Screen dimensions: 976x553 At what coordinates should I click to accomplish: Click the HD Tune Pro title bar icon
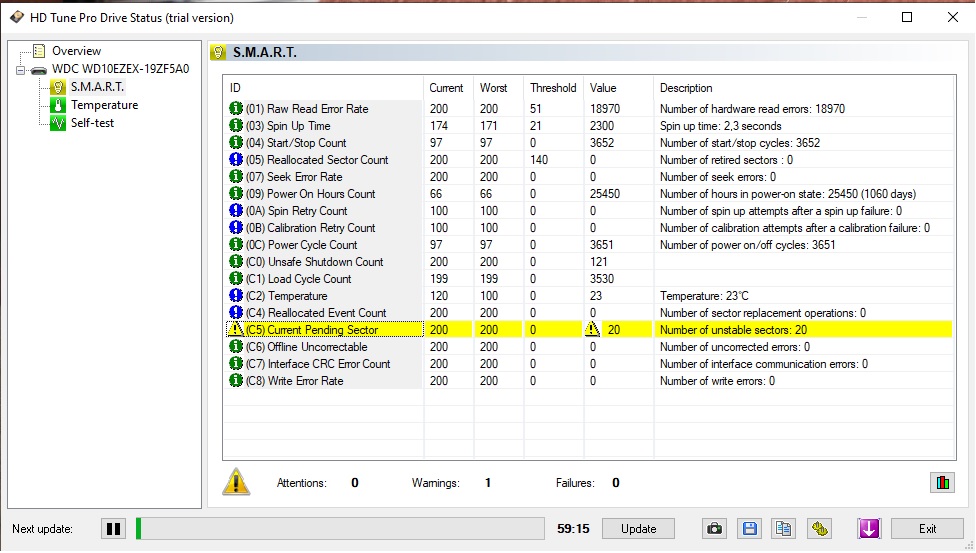[17, 17]
